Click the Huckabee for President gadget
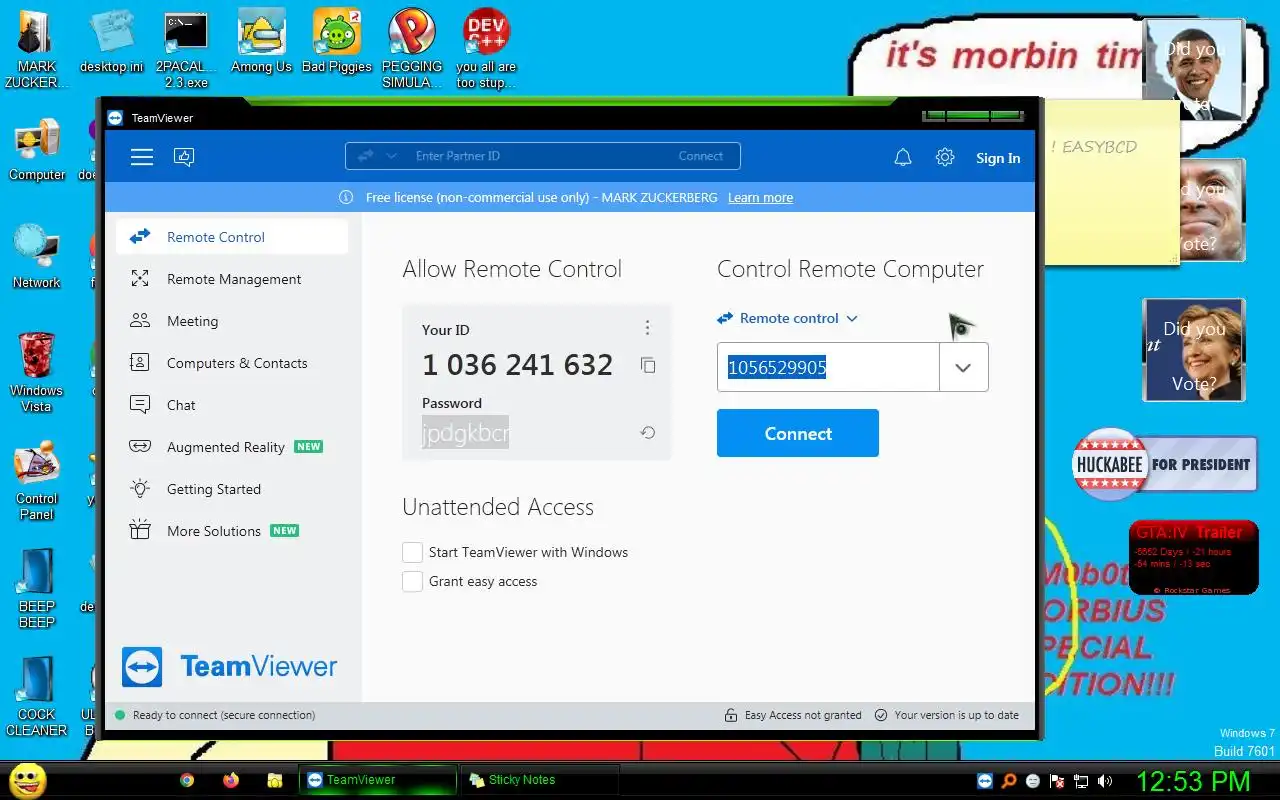The image size is (1280, 800). (1165, 464)
